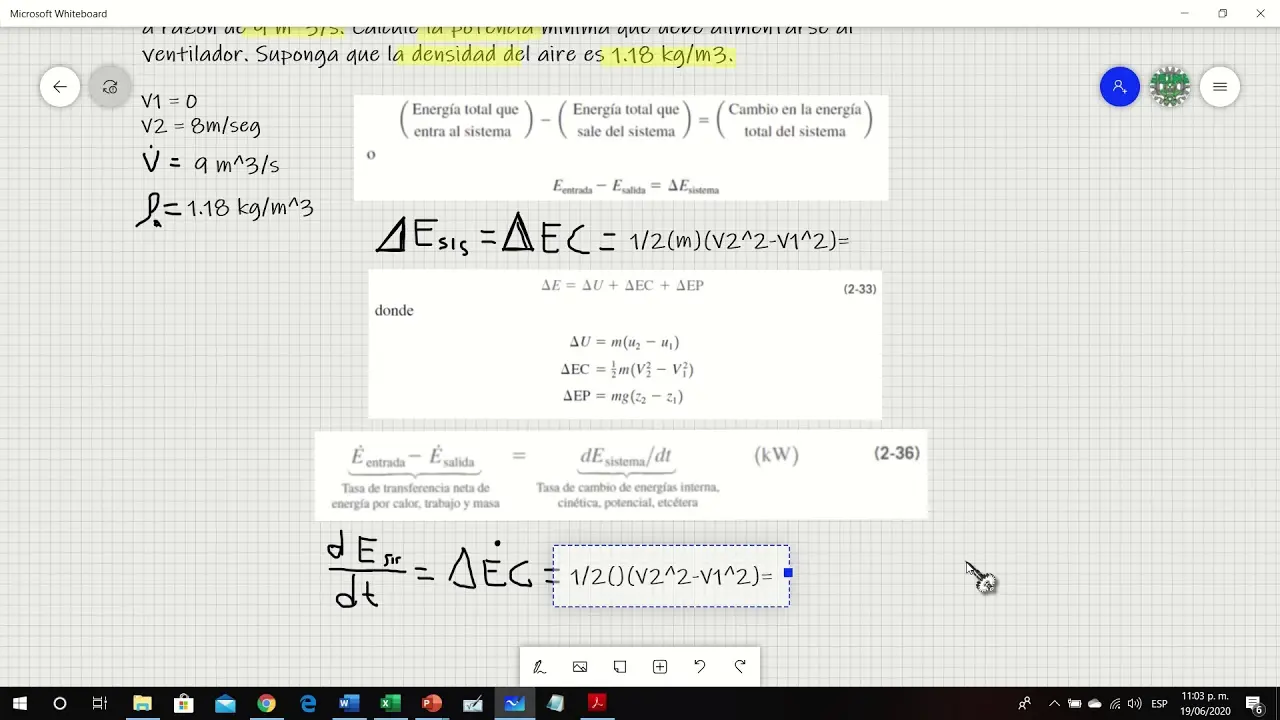Change the ESP input language
This screenshot has height=720, width=1280.
pyautogui.click(x=1159, y=704)
